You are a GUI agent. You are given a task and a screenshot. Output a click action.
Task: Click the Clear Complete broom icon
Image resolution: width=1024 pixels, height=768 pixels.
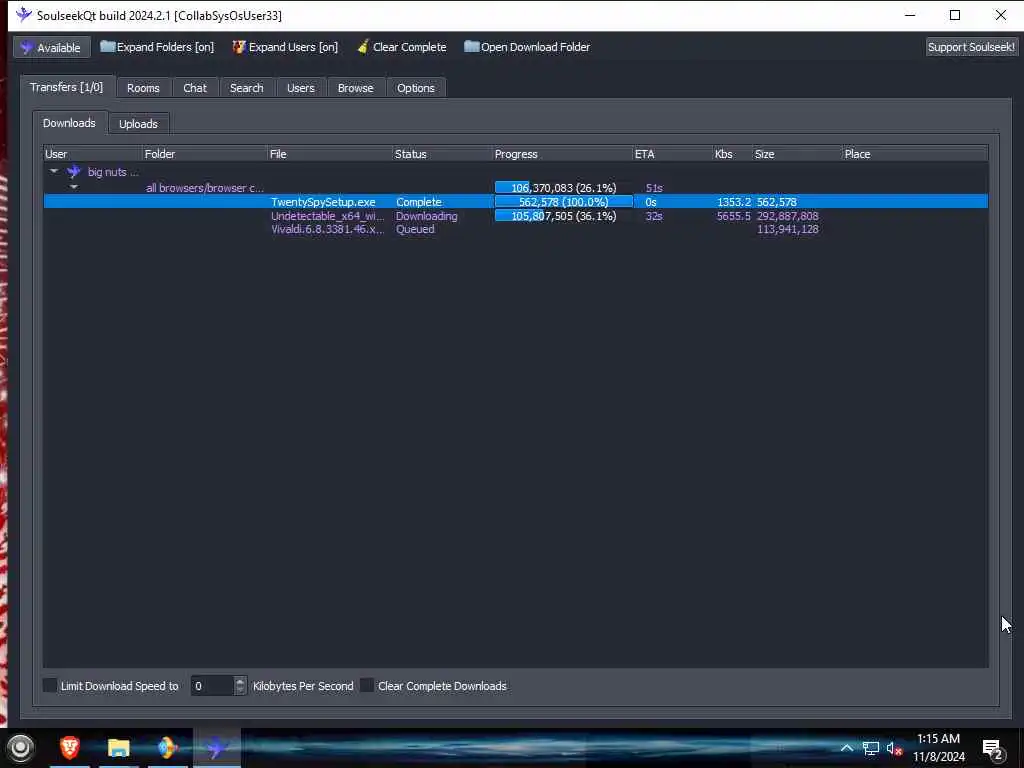pos(363,47)
